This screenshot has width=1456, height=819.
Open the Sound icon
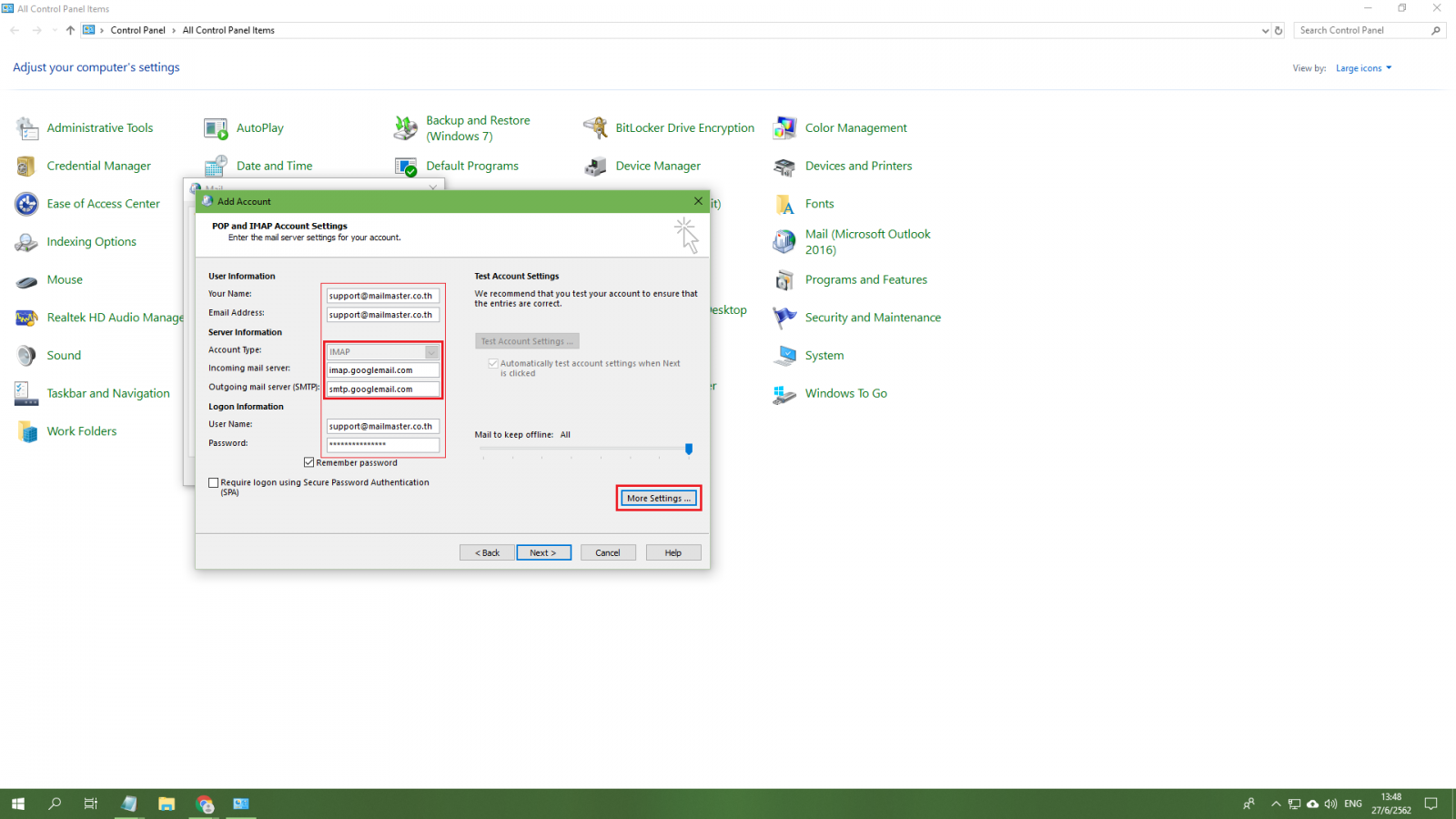27,356
